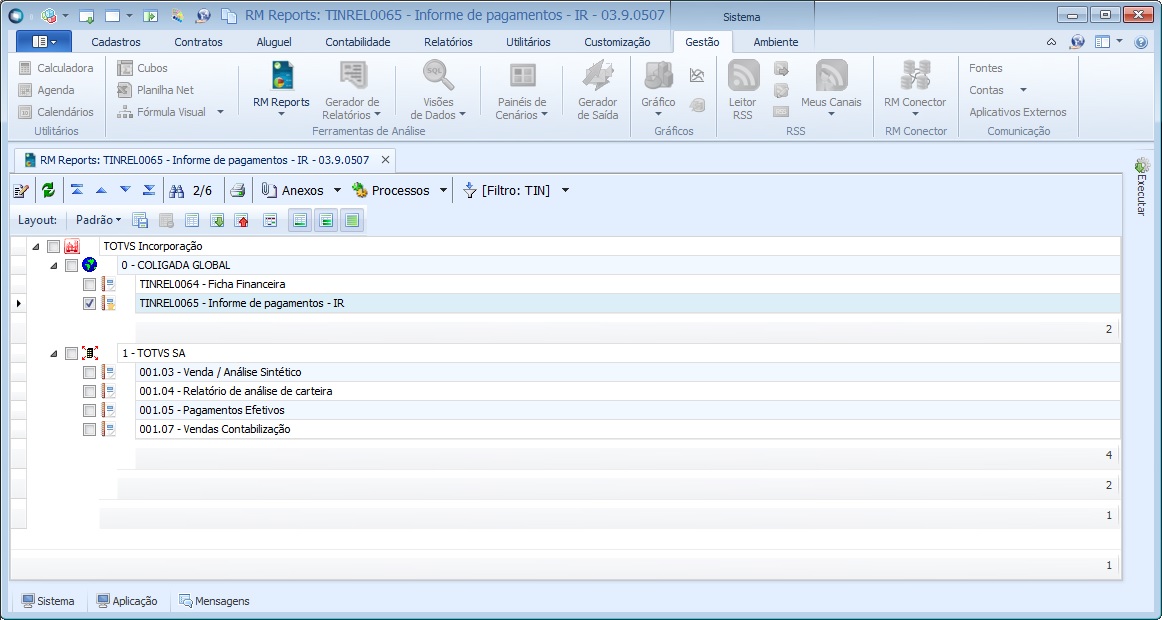
Task: Check 001.03 Venda / Análise Sintético checkbox
Action: coord(90,373)
